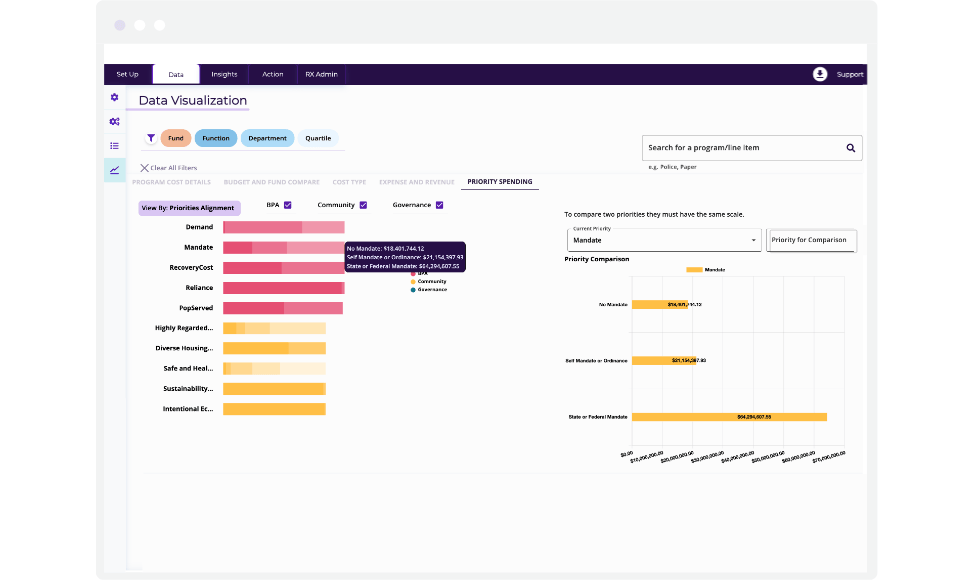This screenshot has height=580, width=974.
Task: Open the Priority for Comparison dropdown
Action: [x=810, y=240]
